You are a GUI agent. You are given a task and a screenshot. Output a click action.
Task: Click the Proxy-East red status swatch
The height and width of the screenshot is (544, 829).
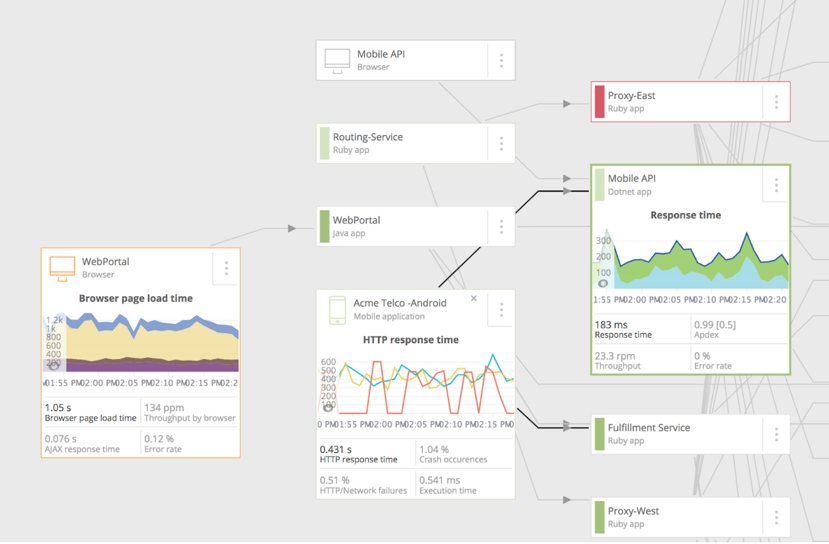tap(600, 102)
